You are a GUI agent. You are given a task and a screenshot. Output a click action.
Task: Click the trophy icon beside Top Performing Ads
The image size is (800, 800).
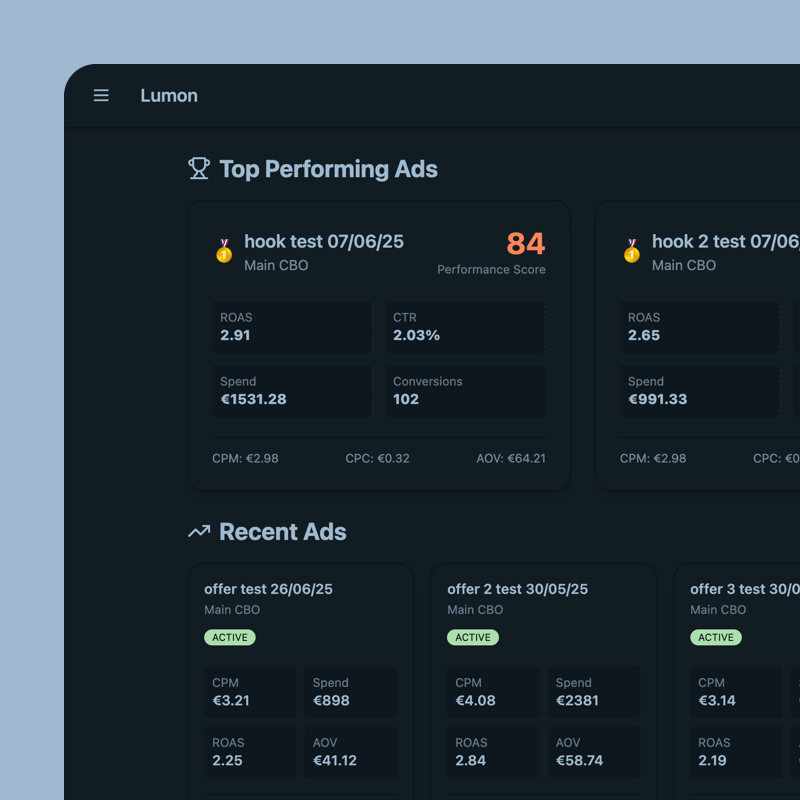199,168
